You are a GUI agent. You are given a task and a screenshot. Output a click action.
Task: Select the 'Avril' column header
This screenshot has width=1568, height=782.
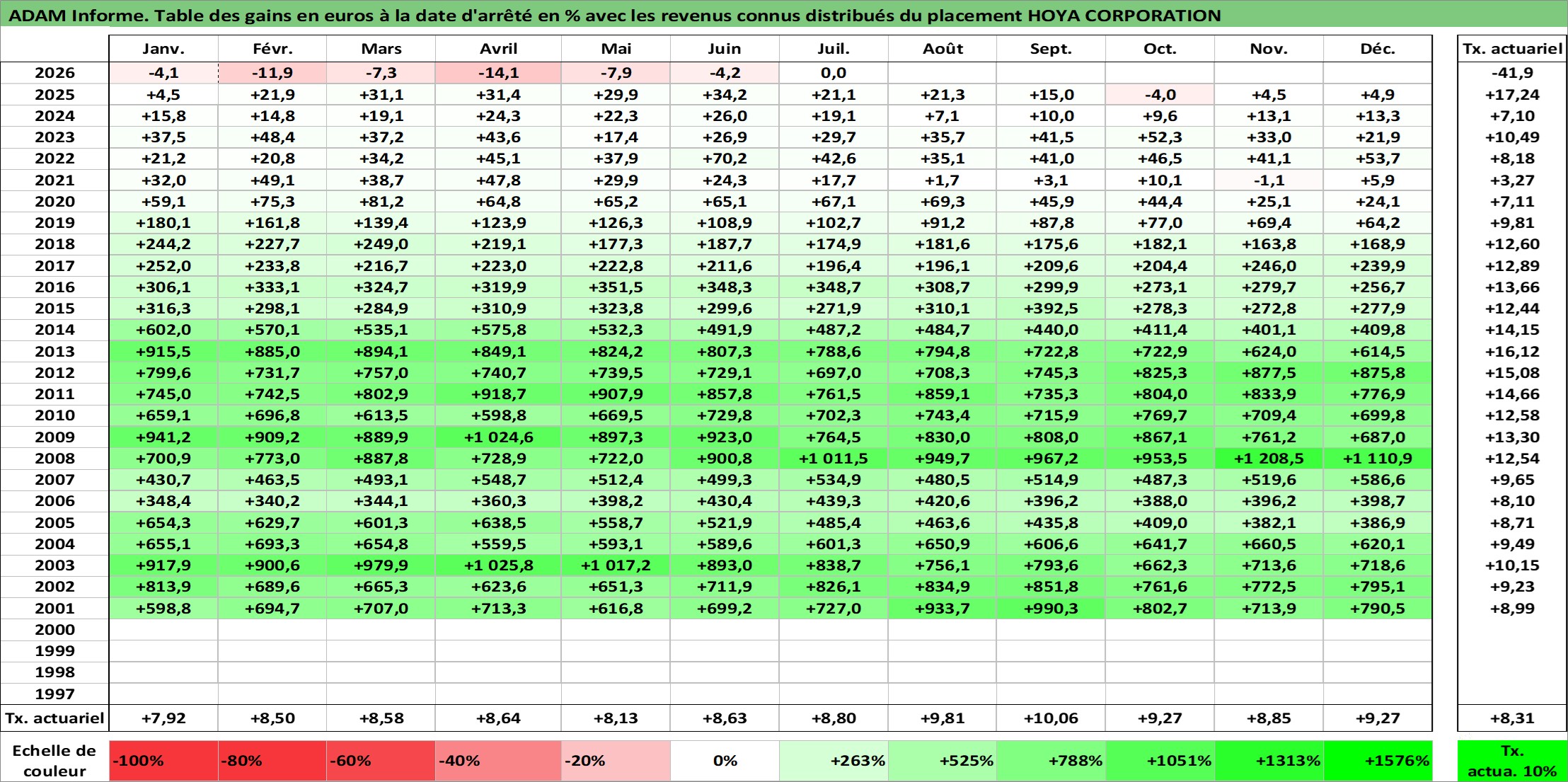[x=498, y=49]
